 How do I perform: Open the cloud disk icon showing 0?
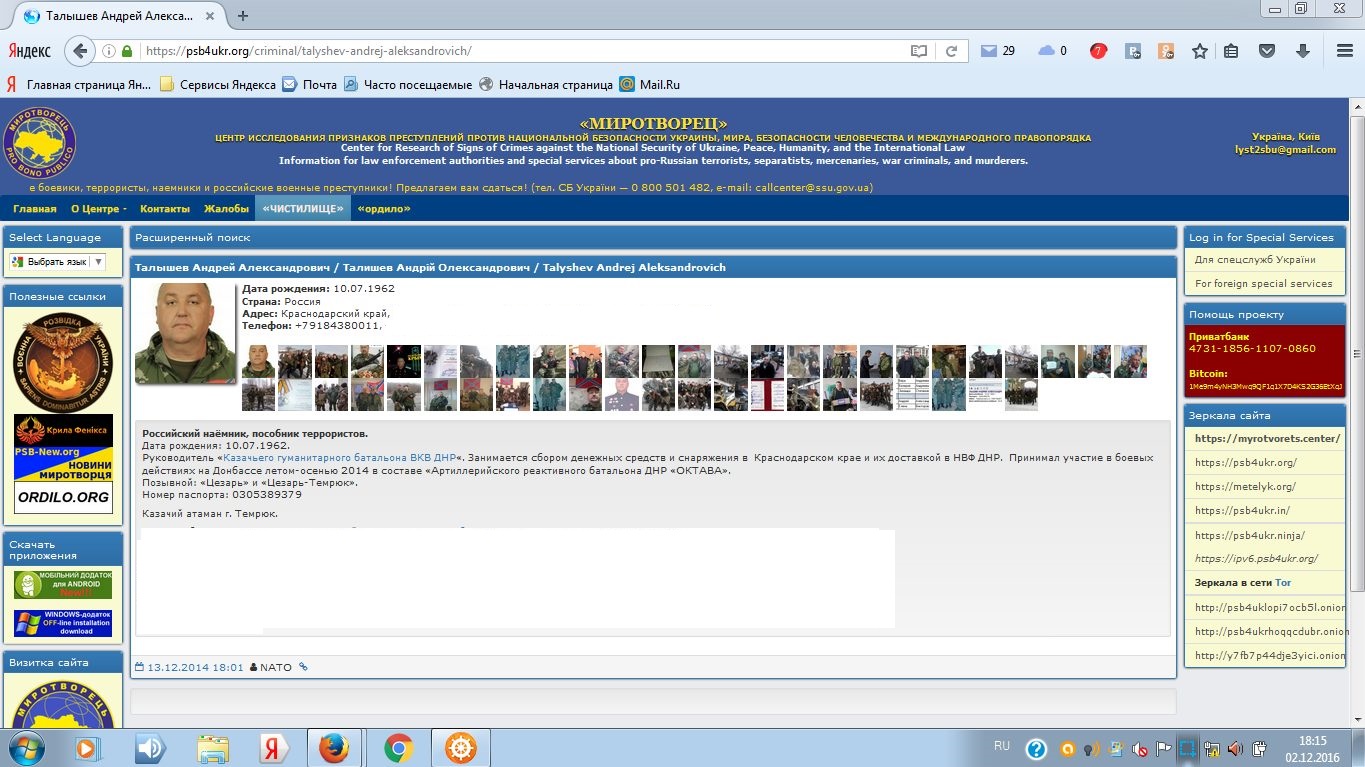pyautogui.click(x=1052, y=51)
